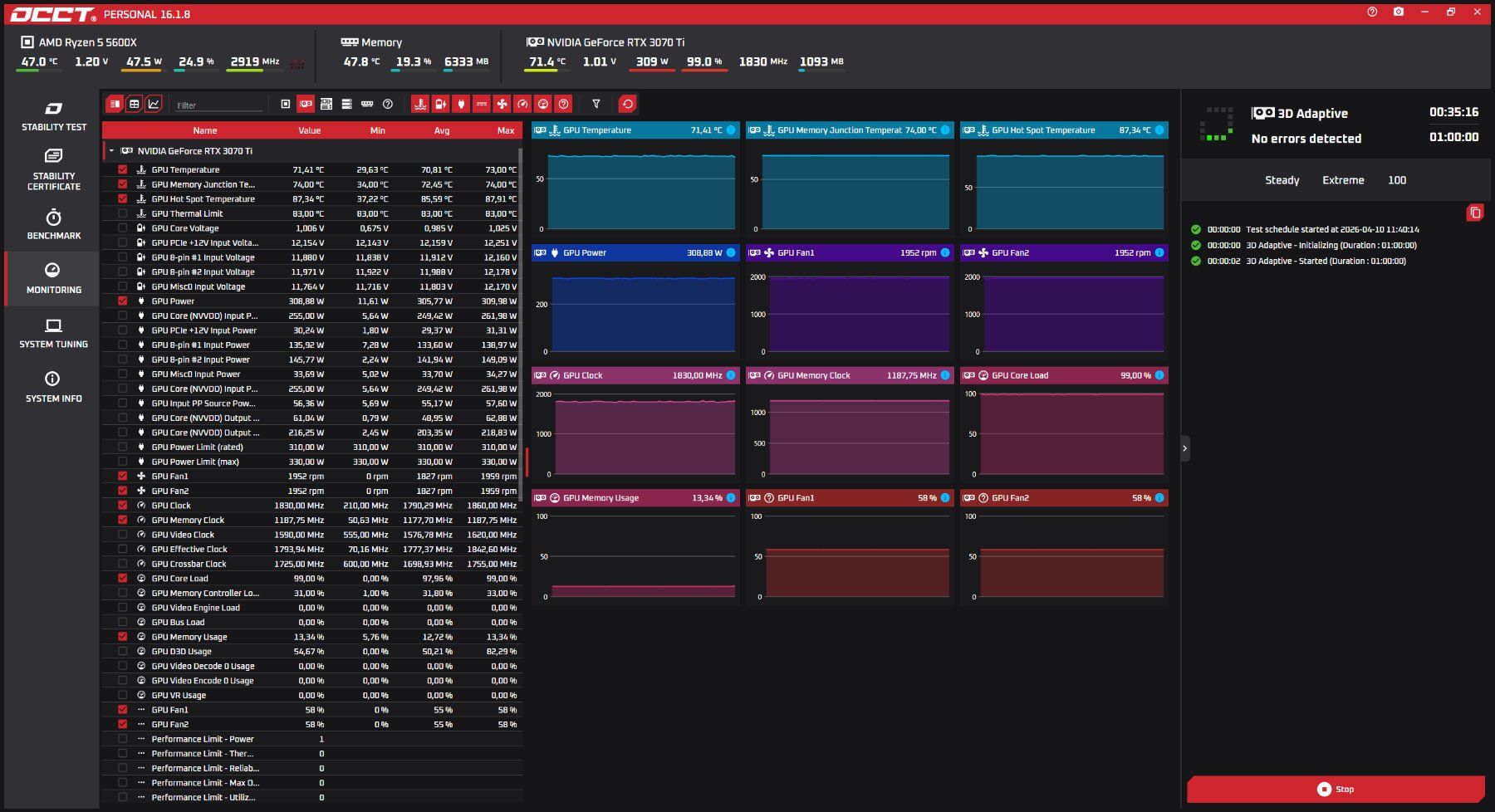
Task: Toggle the voltage sensor type filter
Action: 441,104
